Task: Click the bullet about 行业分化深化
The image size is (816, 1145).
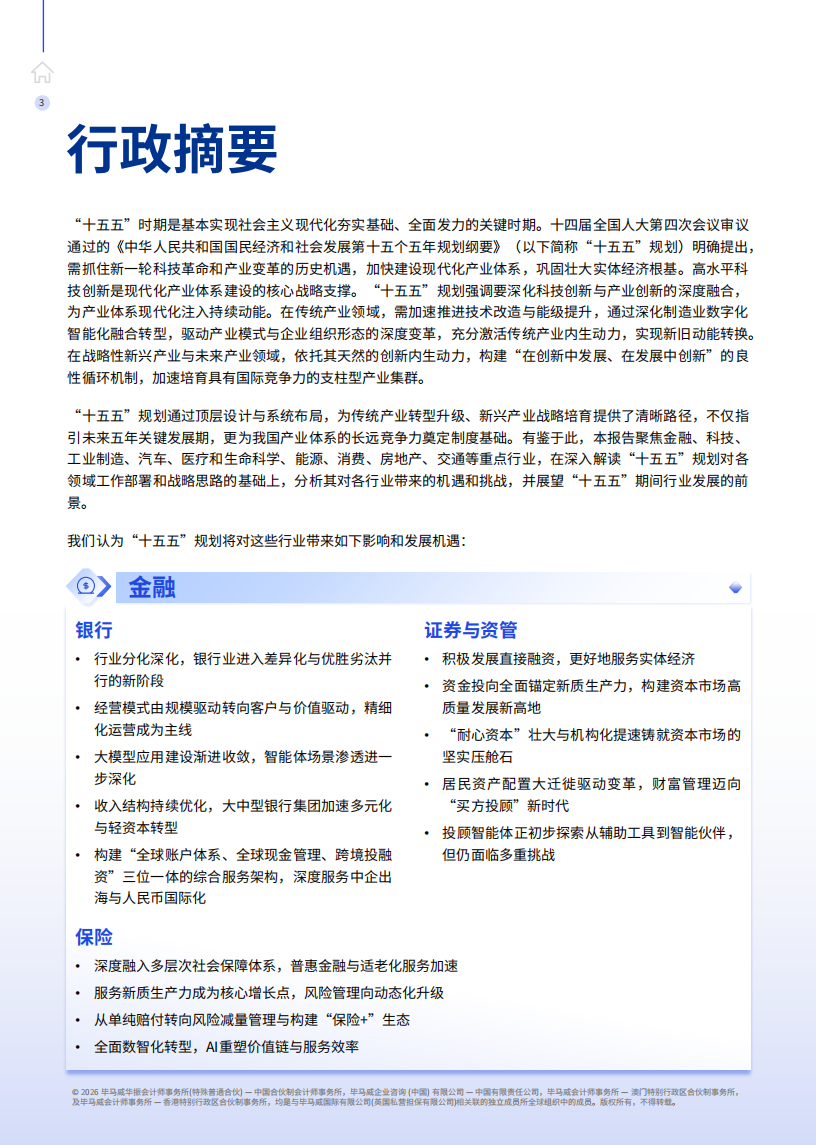Action: pos(242,669)
